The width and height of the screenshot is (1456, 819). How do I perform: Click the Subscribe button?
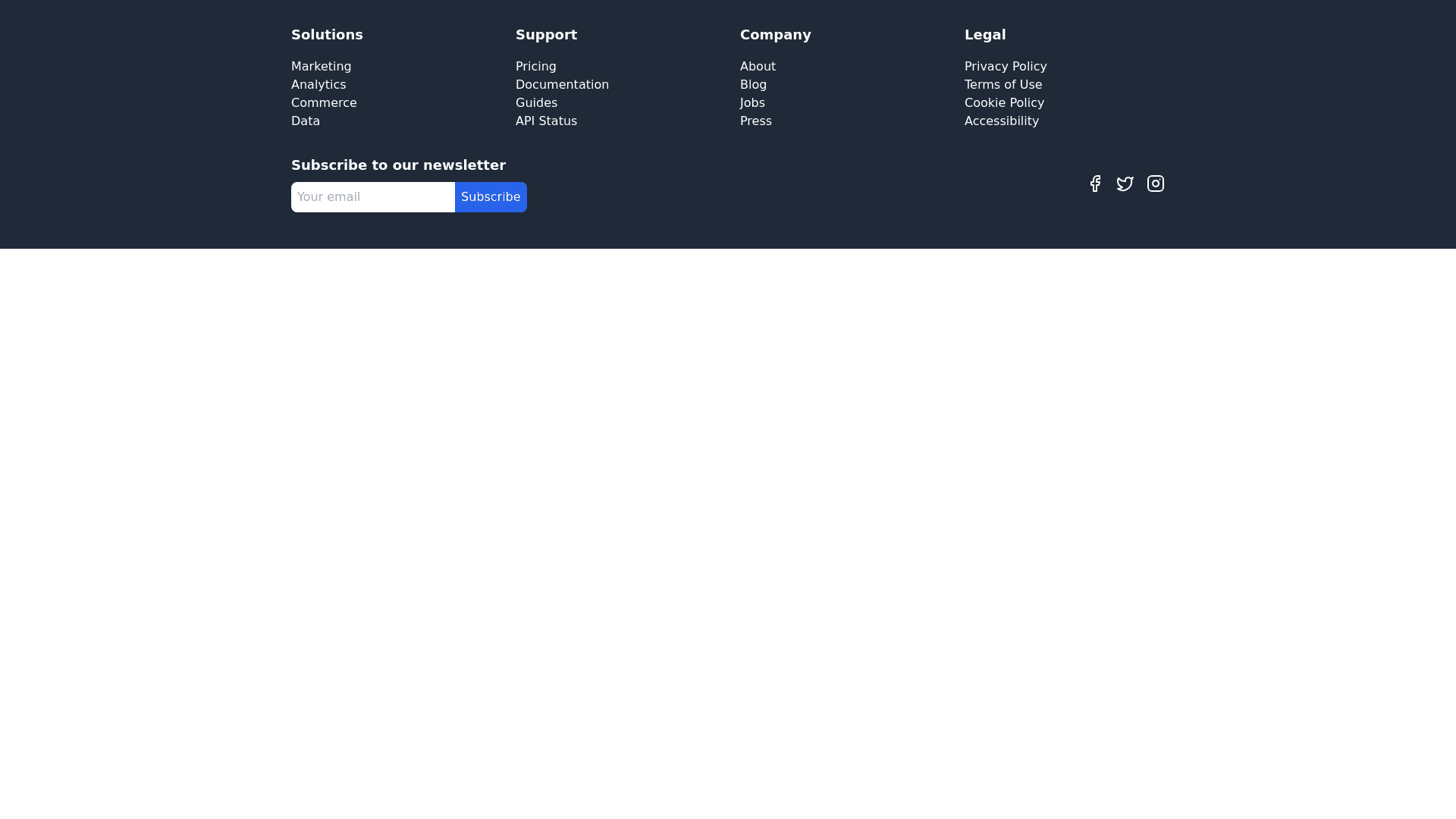[491, 197]
